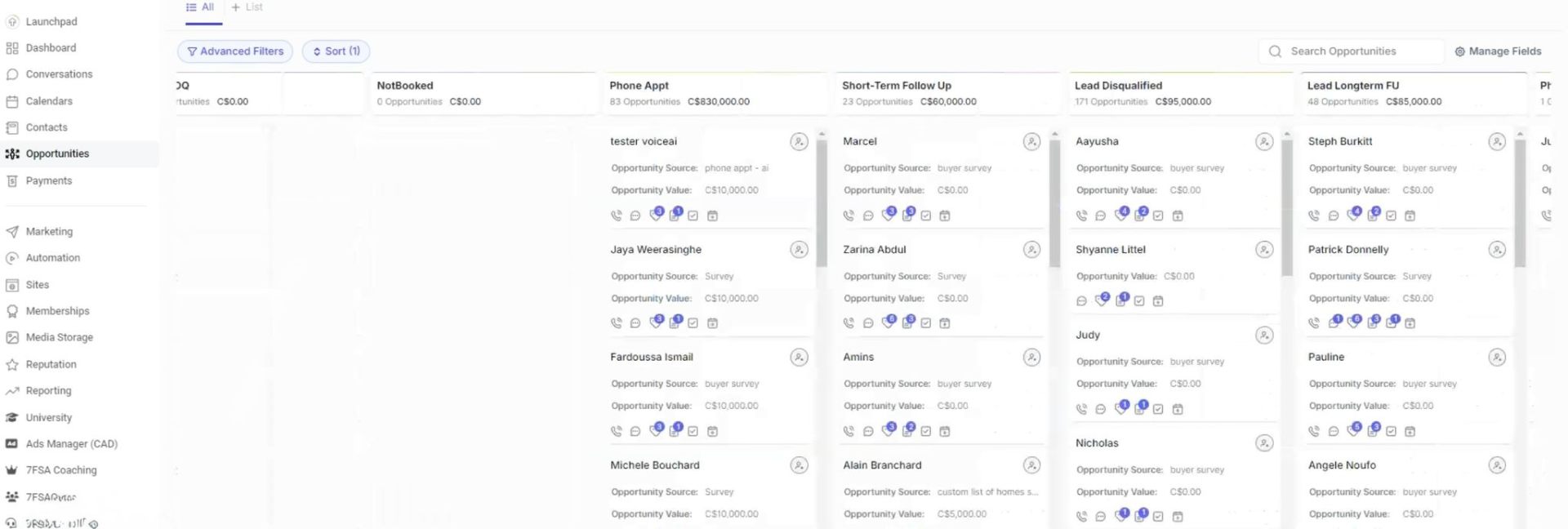The width and height of the screenshot is (1568, 529).
Task: Call Jaya Weerasinghe via phone icon
Action: coord(616,323)
